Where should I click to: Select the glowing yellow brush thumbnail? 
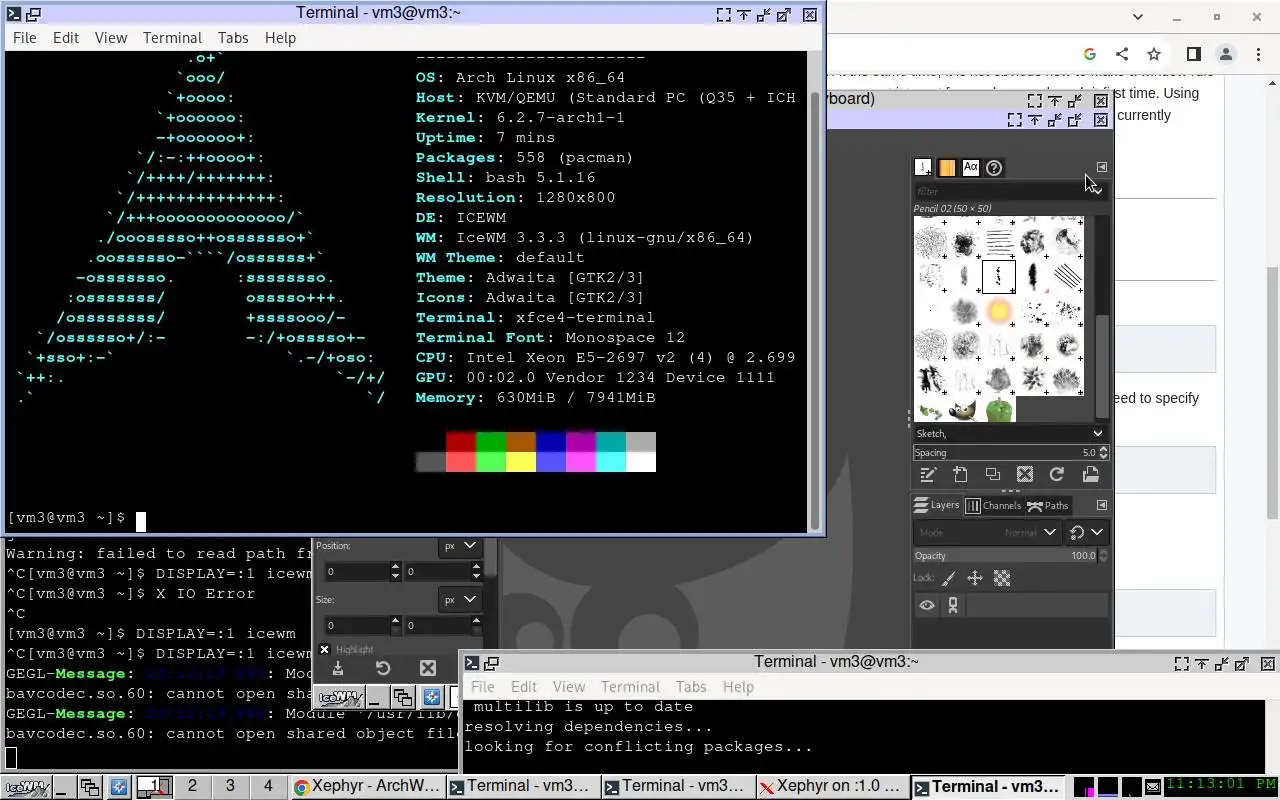click(x=998, y=311)
